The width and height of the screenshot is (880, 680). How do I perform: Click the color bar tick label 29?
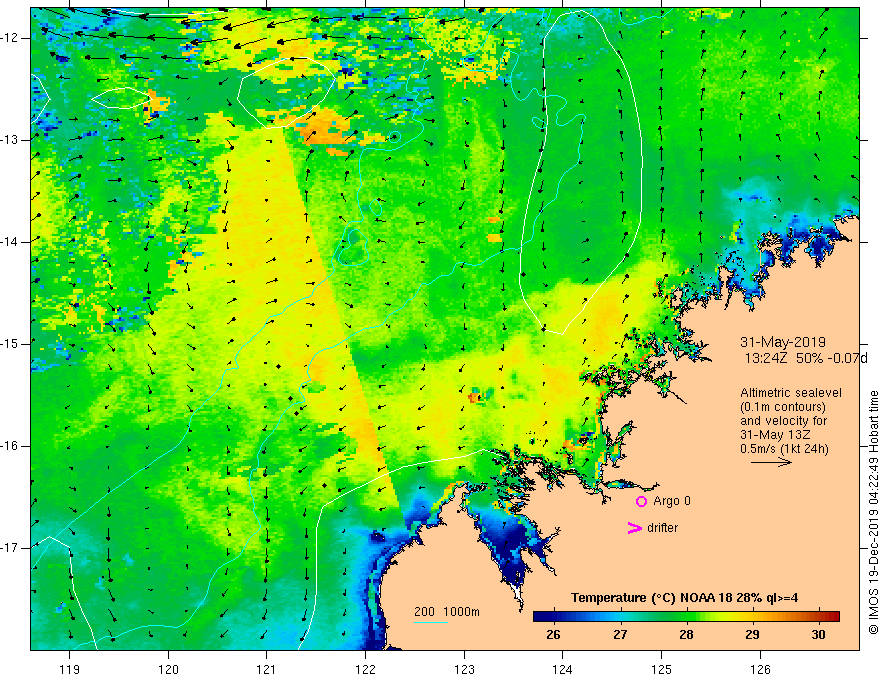click(752, 635)
